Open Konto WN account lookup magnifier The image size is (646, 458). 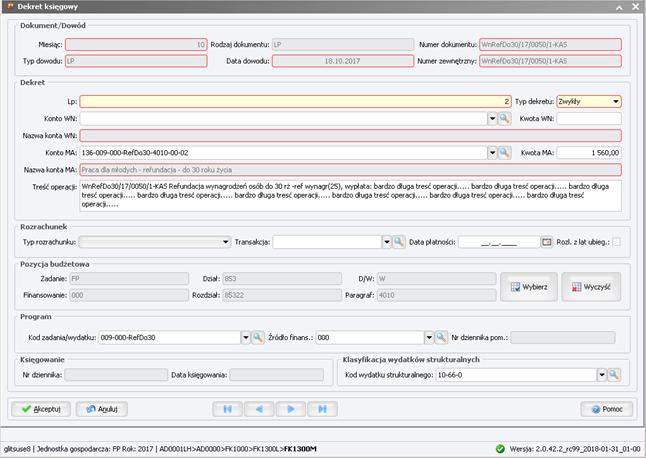[x=504, y=119]
